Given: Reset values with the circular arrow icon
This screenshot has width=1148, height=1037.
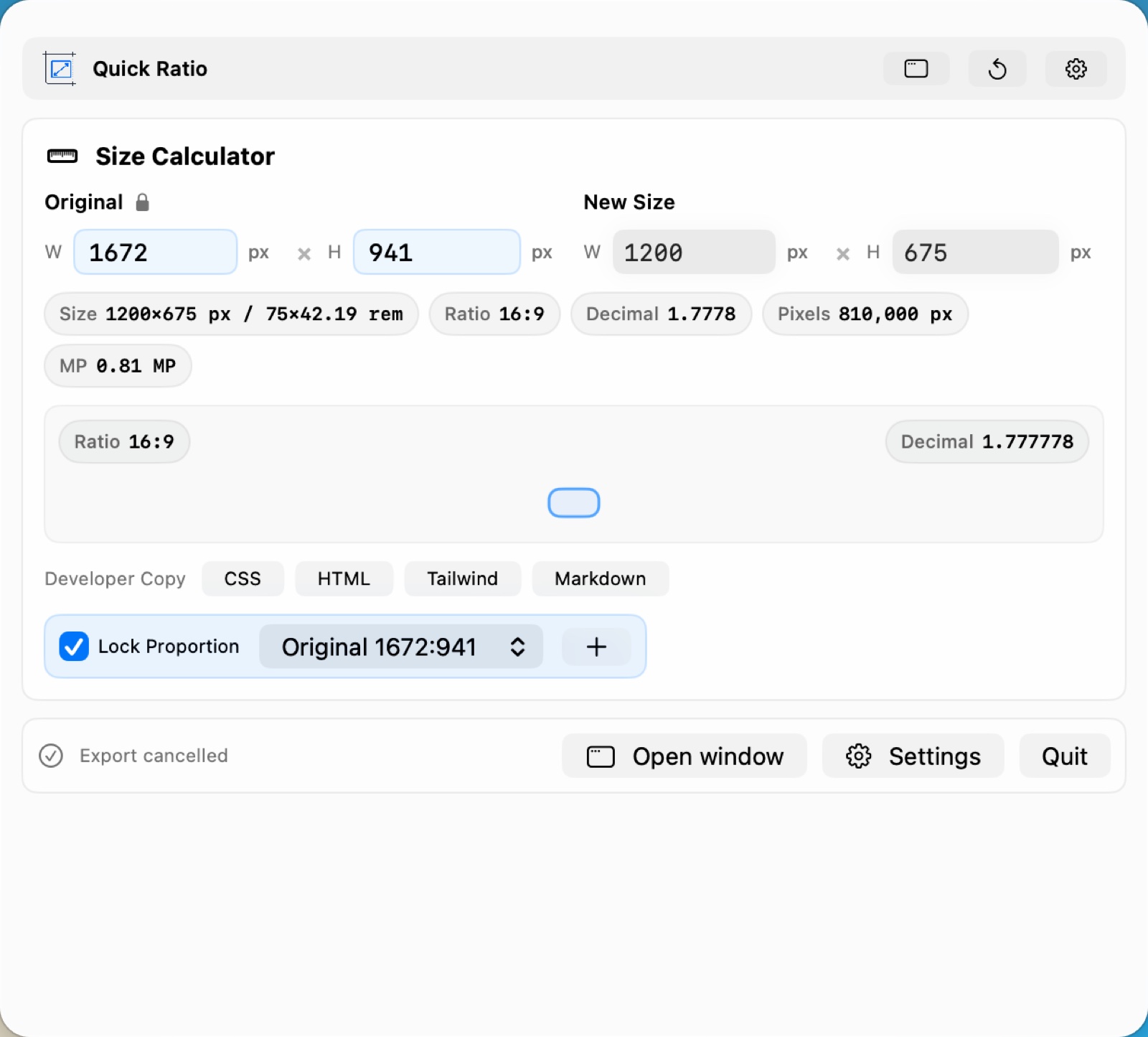Looking at the screenshot, I should pos(997,69).
